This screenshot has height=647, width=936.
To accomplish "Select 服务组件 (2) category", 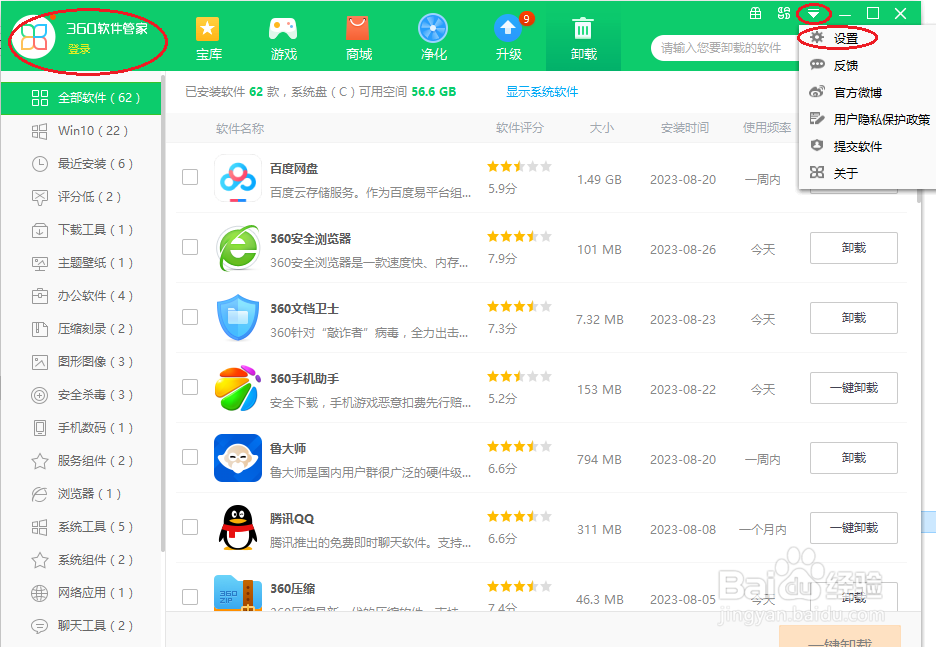I will click(81, 461).
